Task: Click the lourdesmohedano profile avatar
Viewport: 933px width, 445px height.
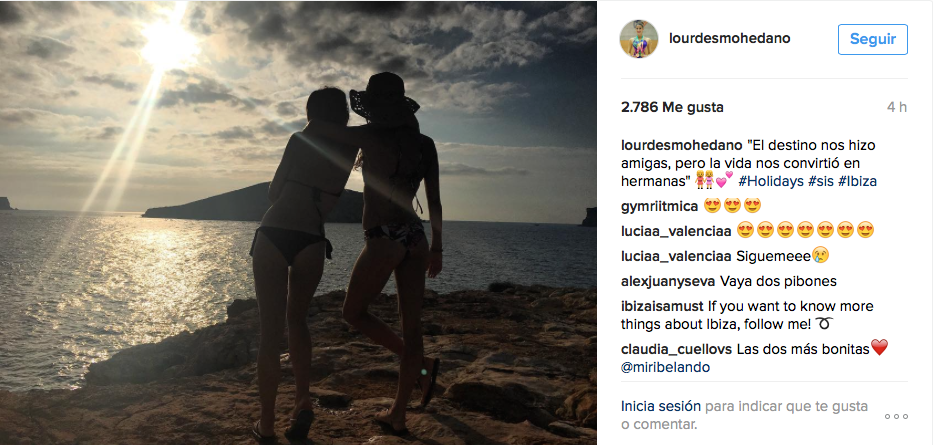Action: tap(639, 39)
